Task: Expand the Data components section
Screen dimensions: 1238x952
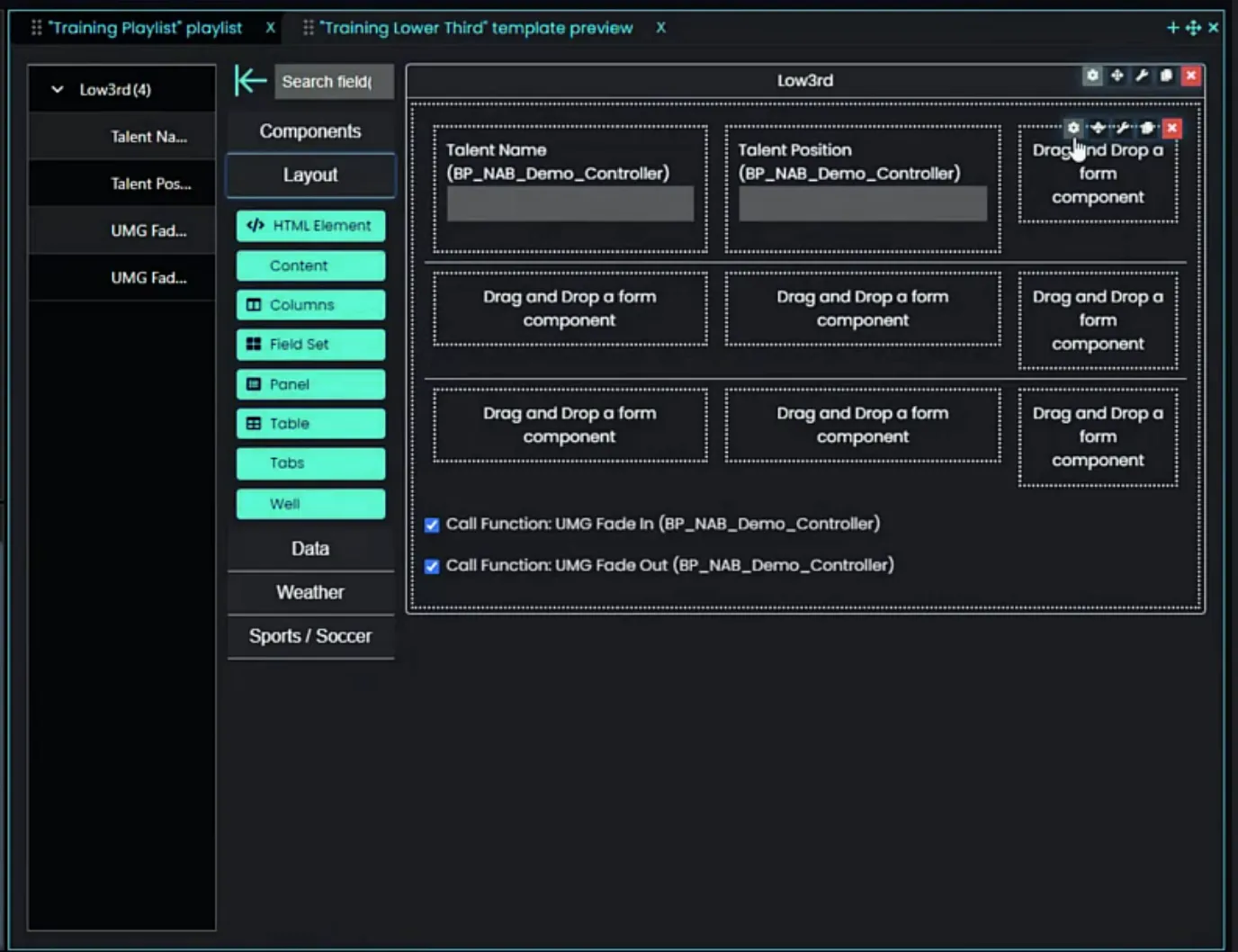Action: (x=310, y=549)
